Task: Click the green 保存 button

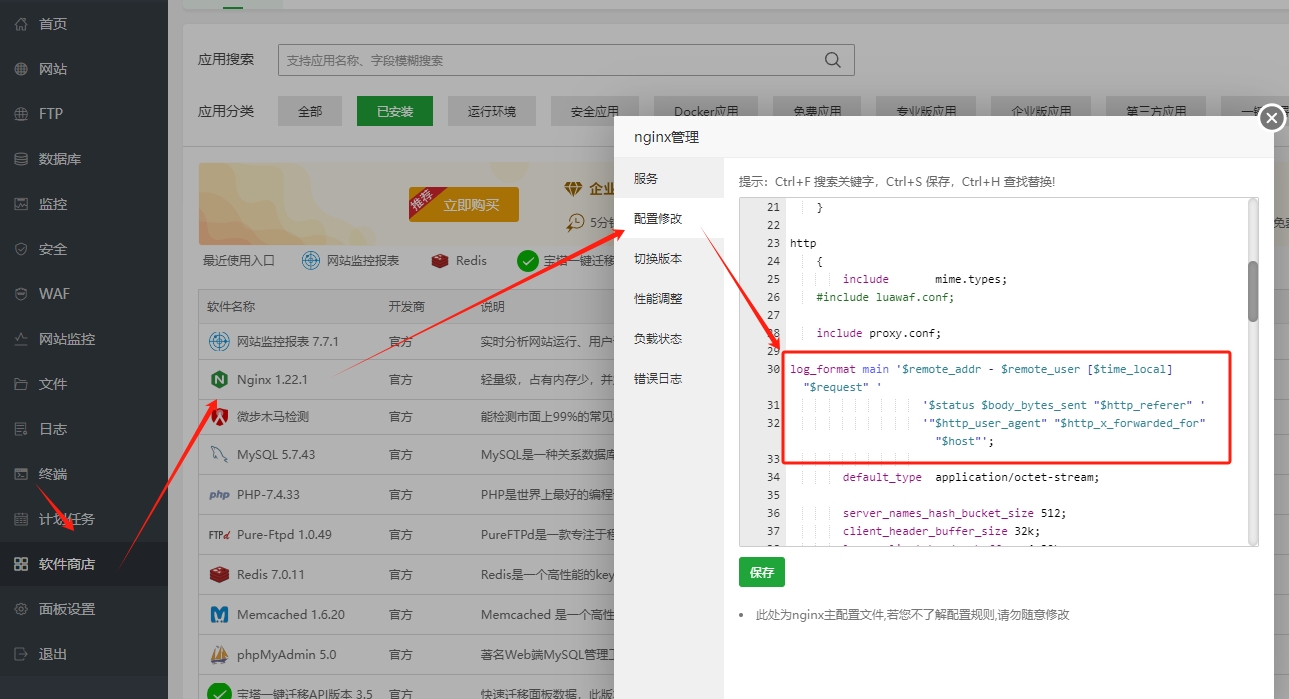Action: (762, 572)
